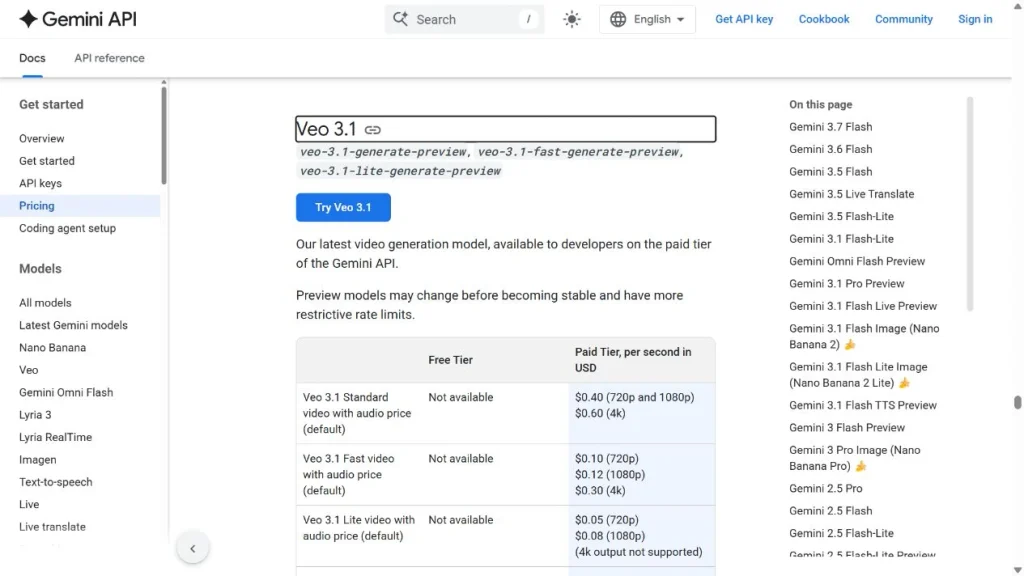
Task: Open Latest Gemini models sidebar item
Action: [73, 325]
